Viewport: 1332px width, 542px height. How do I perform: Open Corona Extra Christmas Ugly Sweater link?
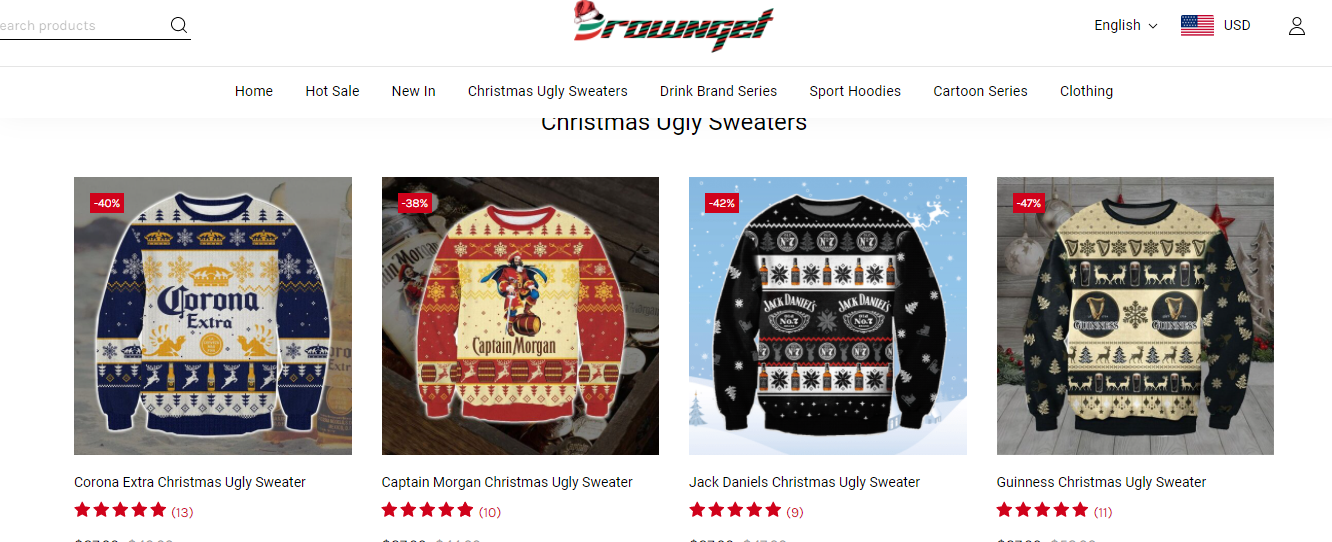coord(190,482)
